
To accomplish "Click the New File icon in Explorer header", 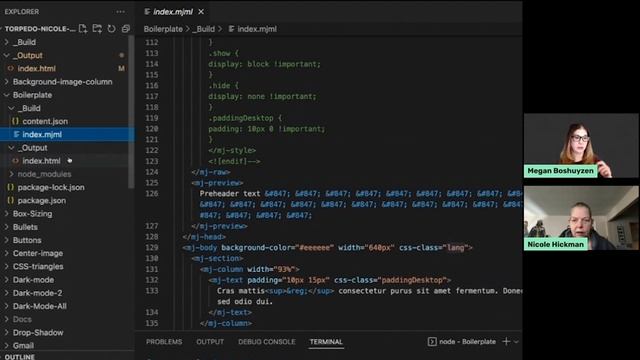I will 83,29.
